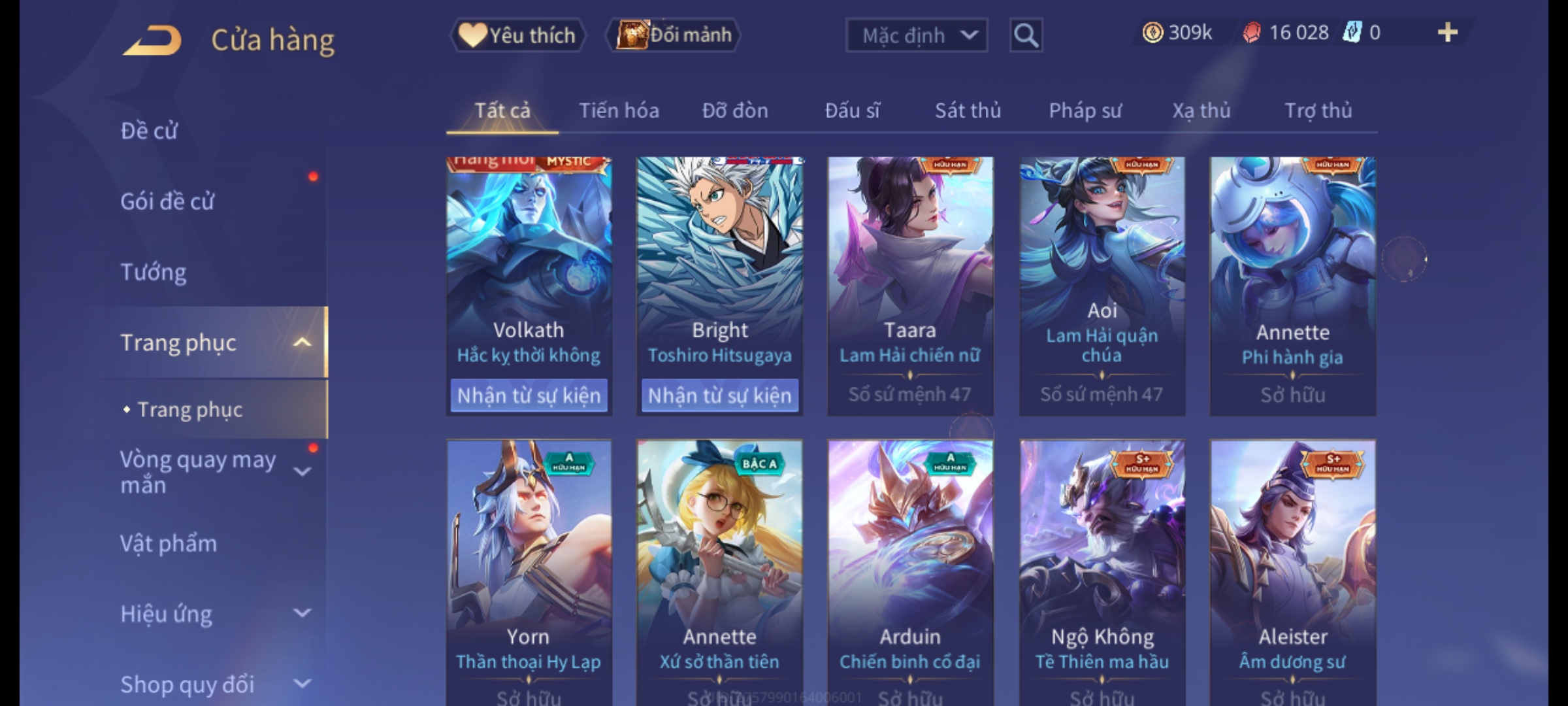Expand Vòng quay may mắn section
Screen dimensions: 1568x706
(302, 471)
